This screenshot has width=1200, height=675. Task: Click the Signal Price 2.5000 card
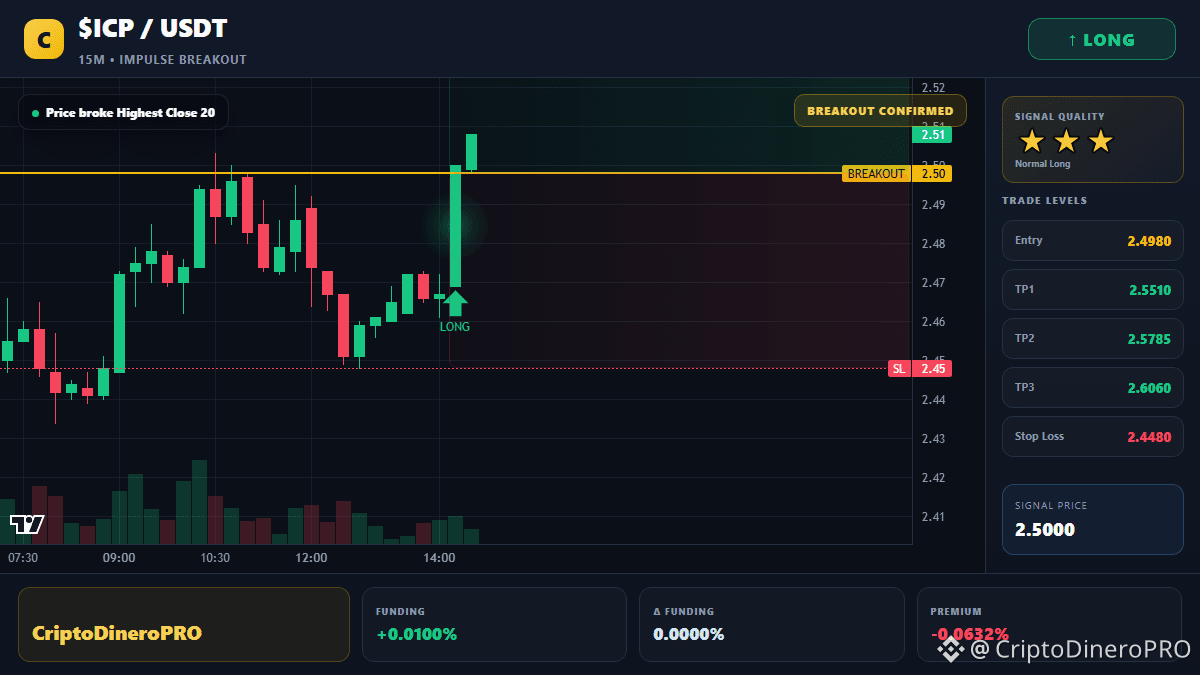pyautogui.click(x=1093, y=519)
